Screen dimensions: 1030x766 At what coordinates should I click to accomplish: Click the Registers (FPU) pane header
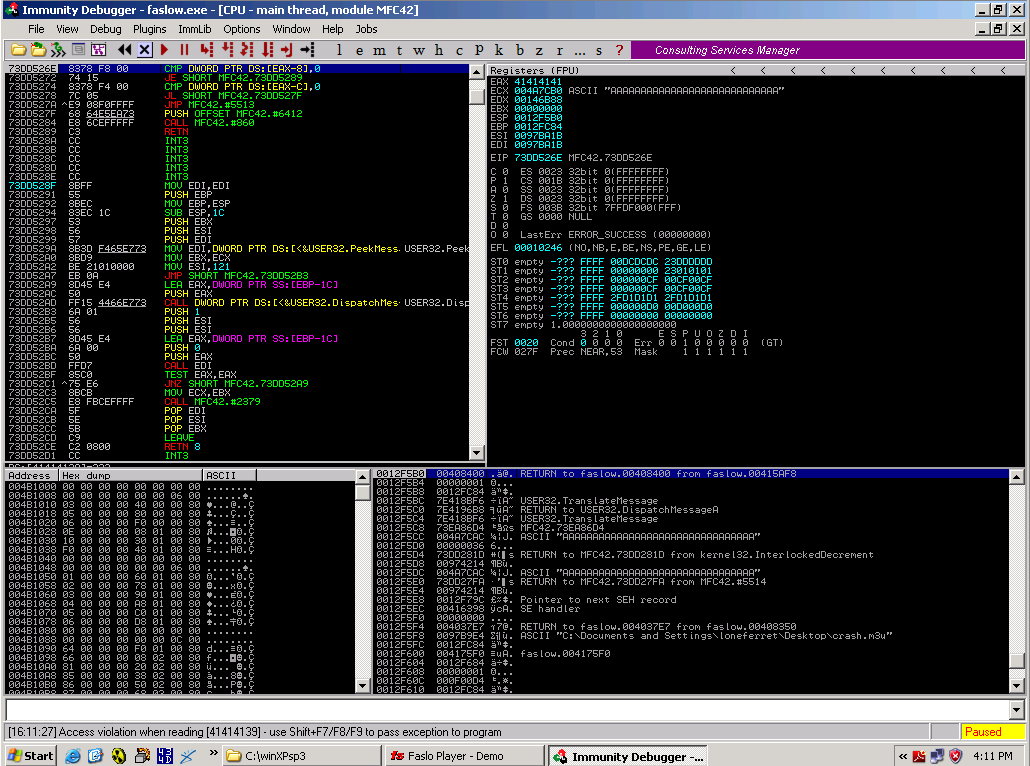point(756,70)
